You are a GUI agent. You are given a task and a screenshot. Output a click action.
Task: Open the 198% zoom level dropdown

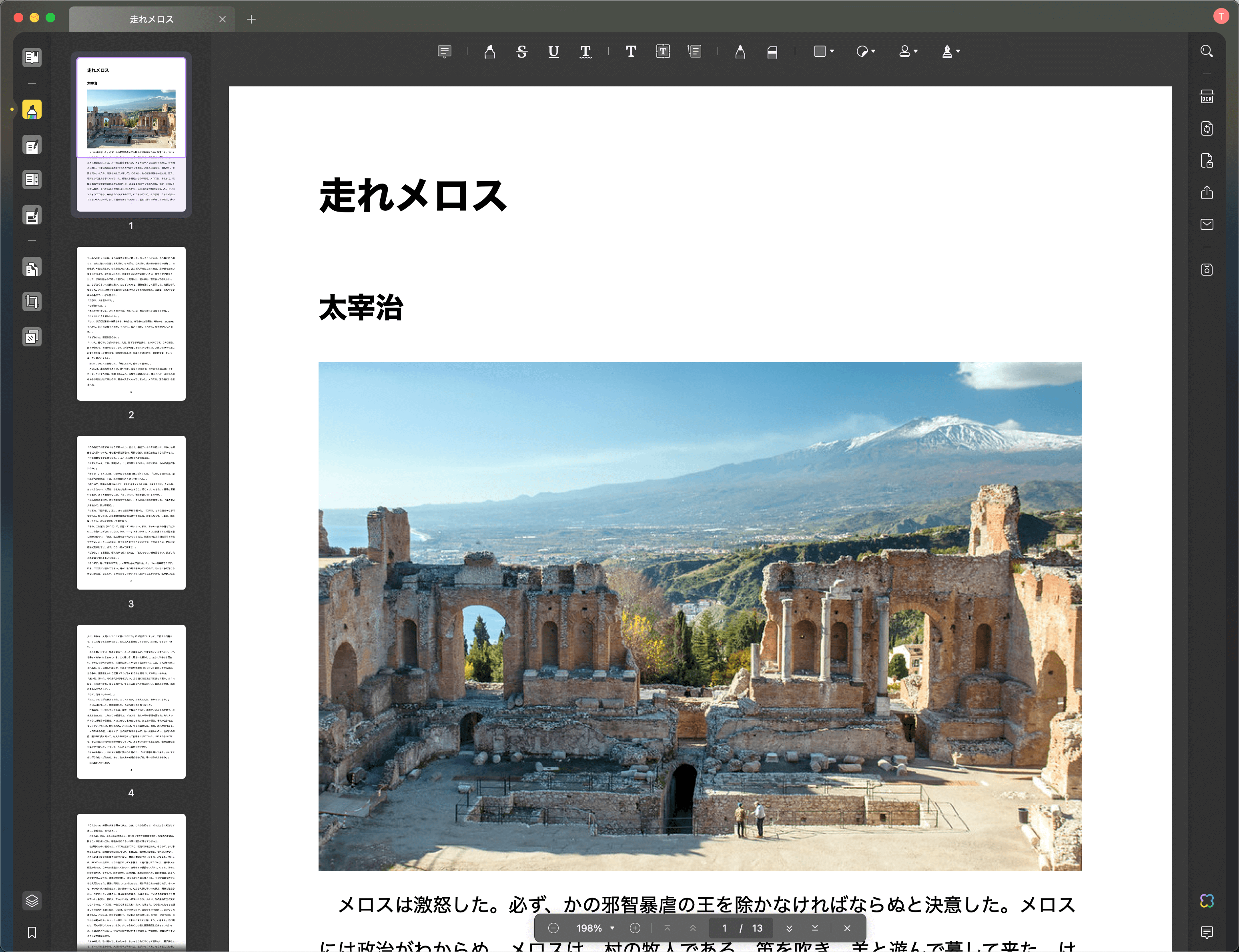(x=595, y=928)
